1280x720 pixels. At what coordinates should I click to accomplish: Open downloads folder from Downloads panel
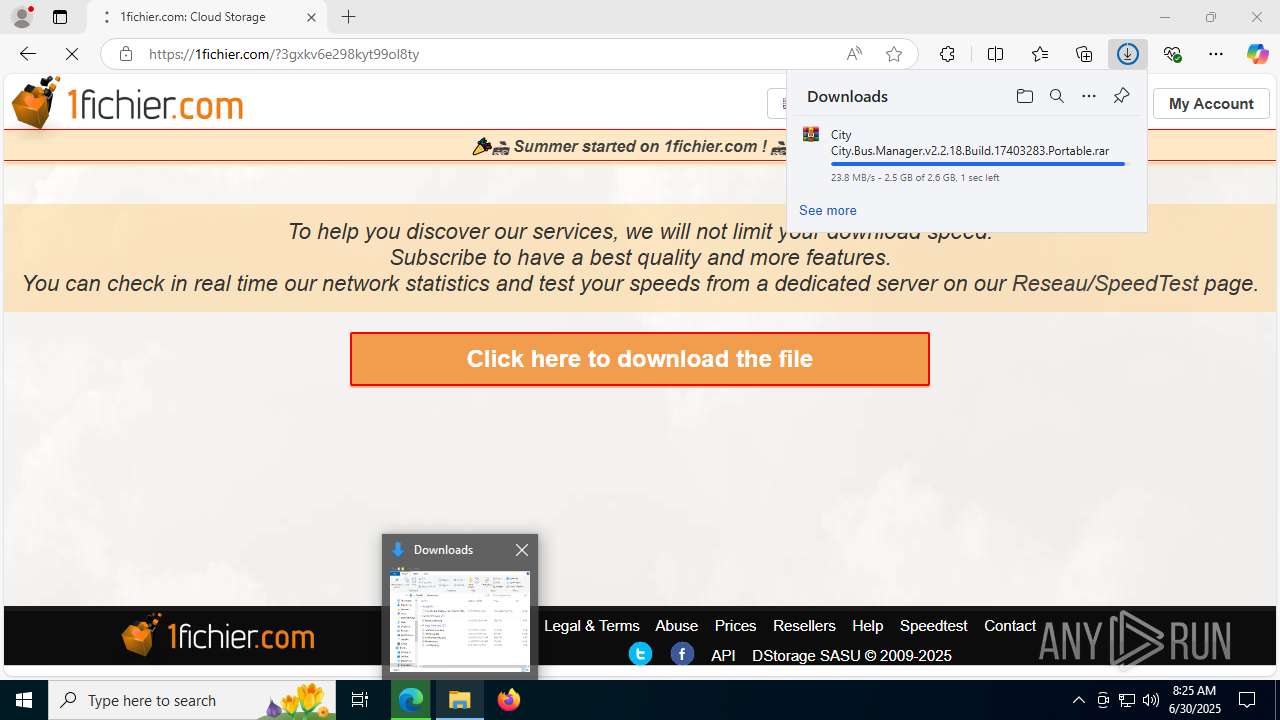click(1024, 96)
